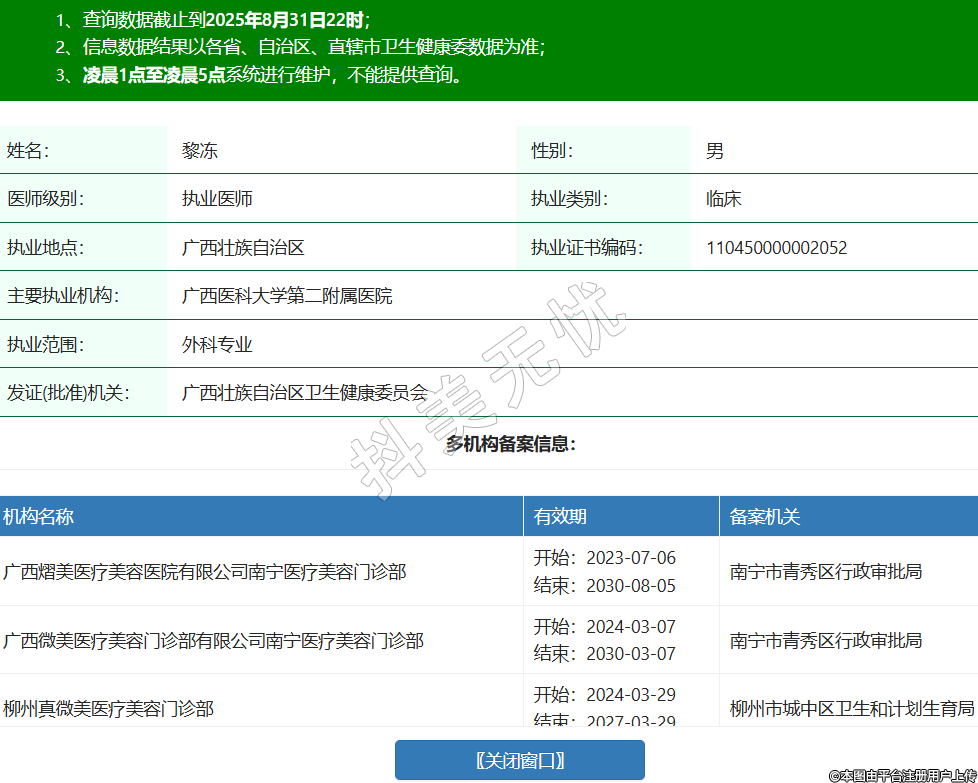
Task: Click the 有效期 column header
Action: click(x=560, y=516)
